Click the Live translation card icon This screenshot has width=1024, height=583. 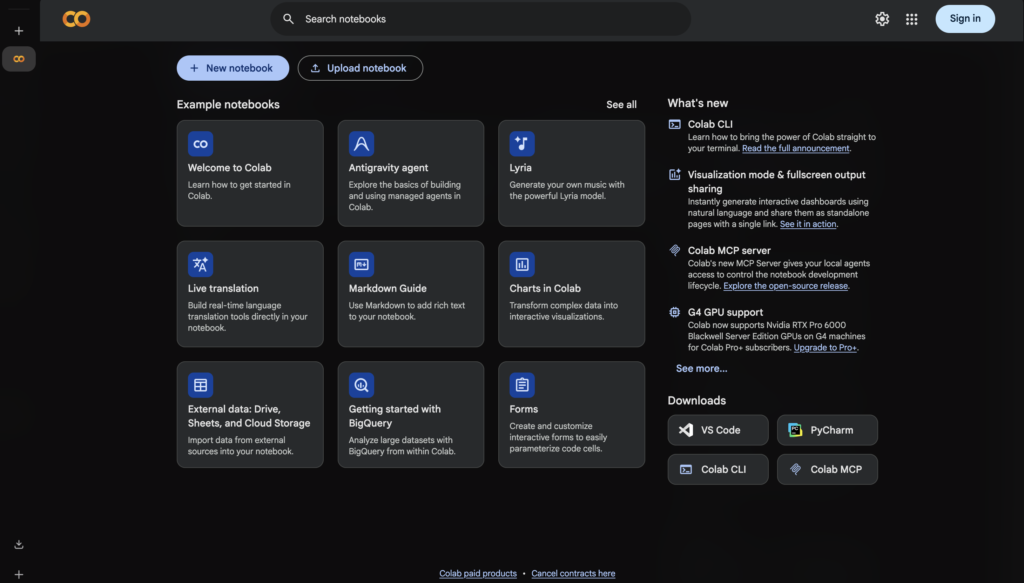[200, 264]
